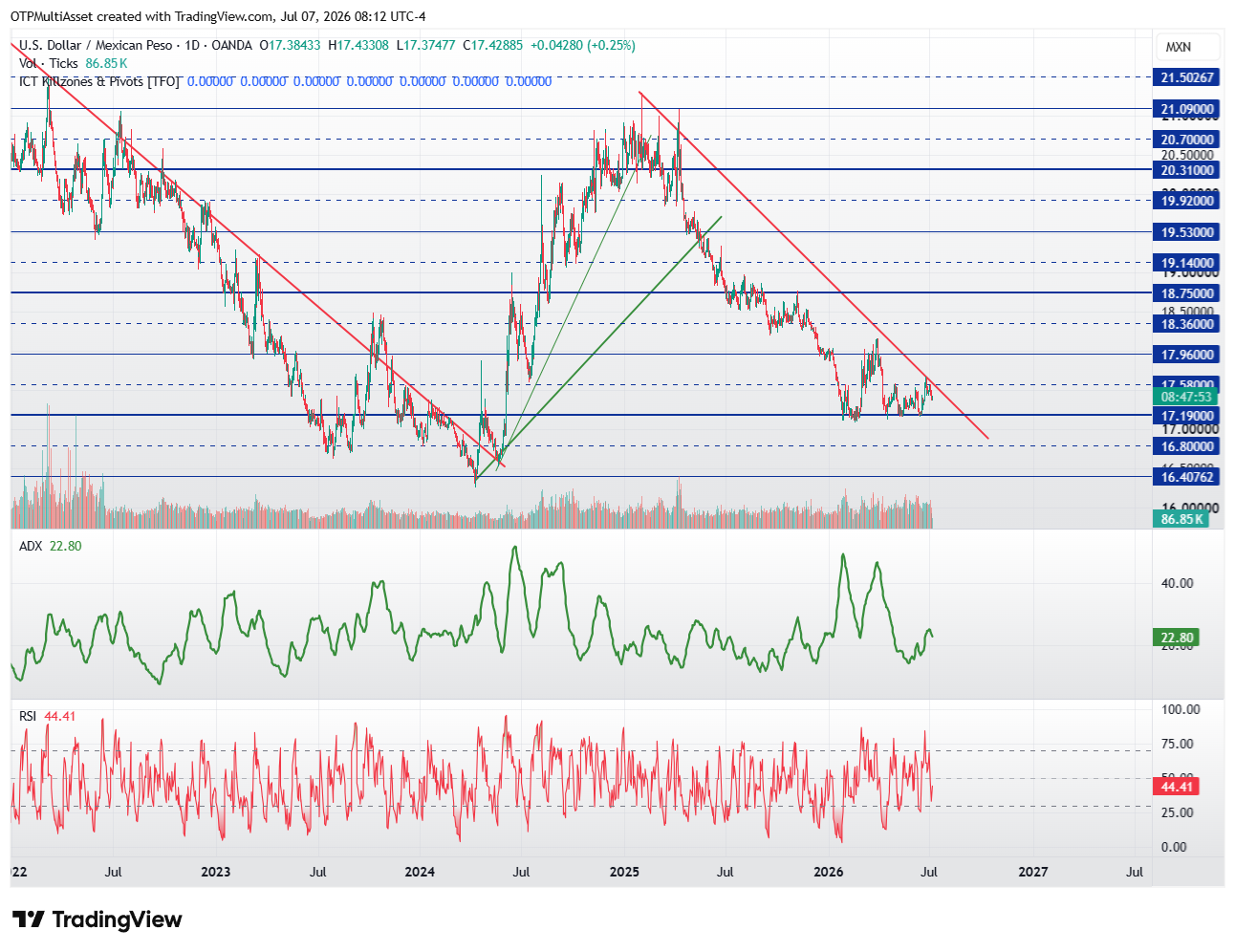Click the OTPMultiAsset created with TradingView.com header

[218, 16]
